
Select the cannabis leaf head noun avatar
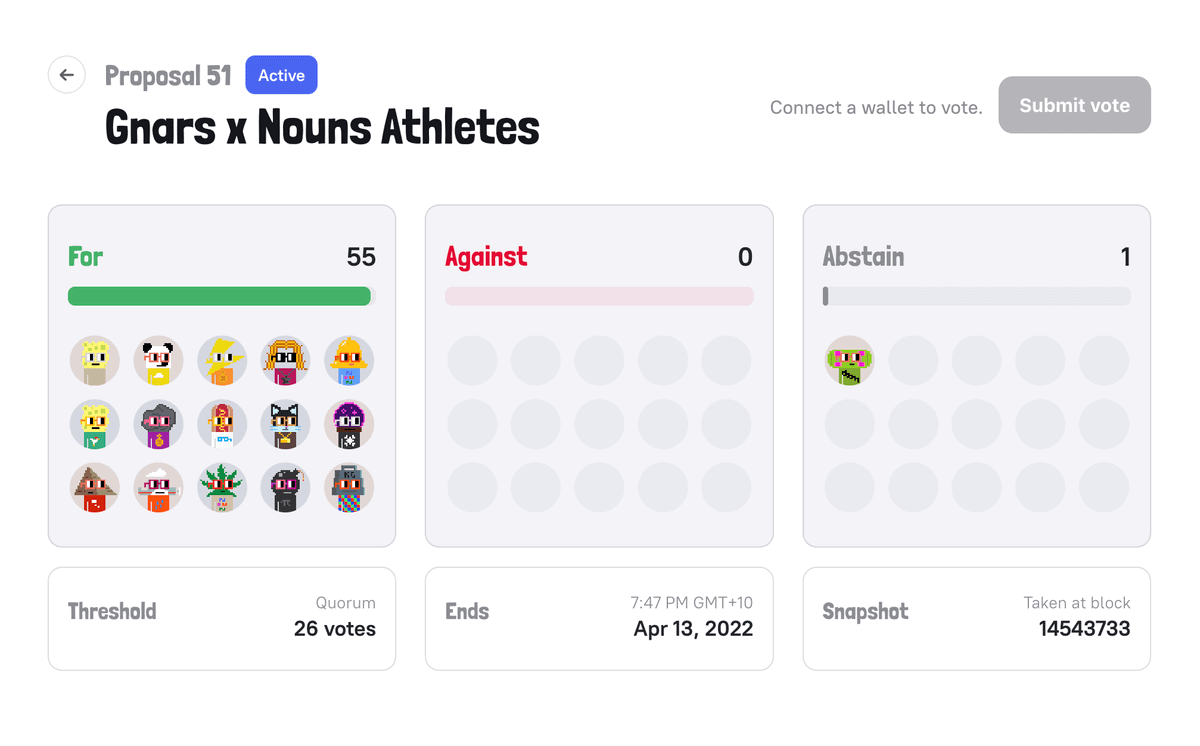(222, 488)
